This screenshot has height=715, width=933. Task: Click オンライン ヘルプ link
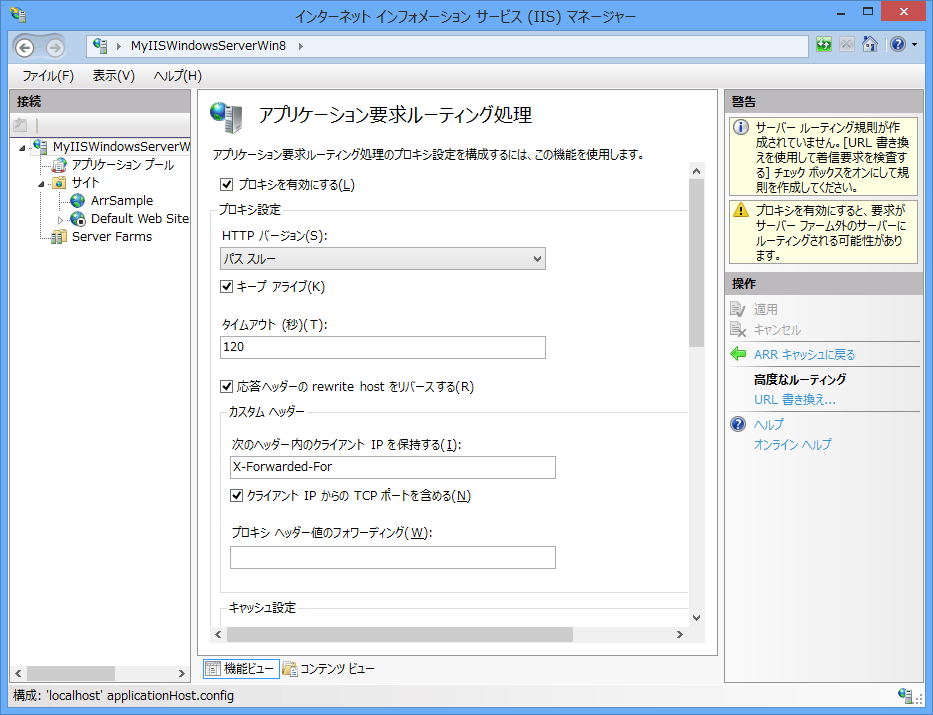pos(793,444)
